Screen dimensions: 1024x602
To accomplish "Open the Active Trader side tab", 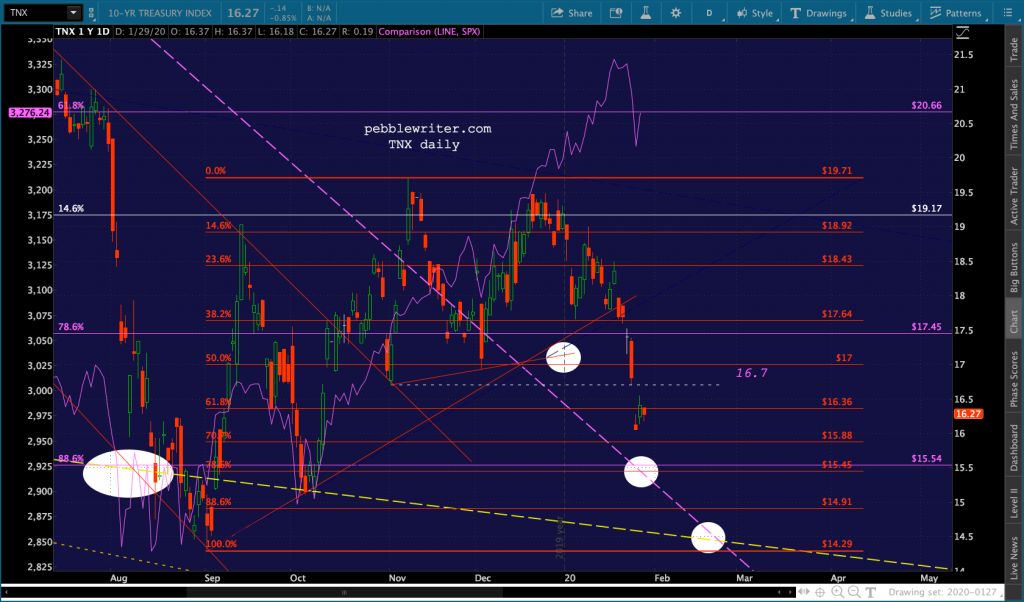I will 1014,196.
